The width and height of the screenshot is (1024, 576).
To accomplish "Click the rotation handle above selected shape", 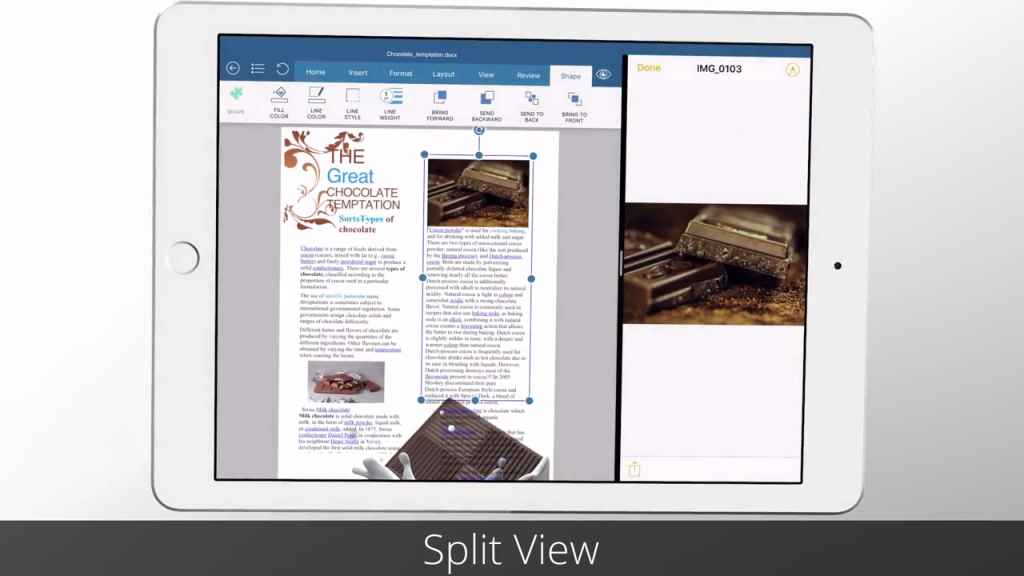I will click(x=479, y=130).
